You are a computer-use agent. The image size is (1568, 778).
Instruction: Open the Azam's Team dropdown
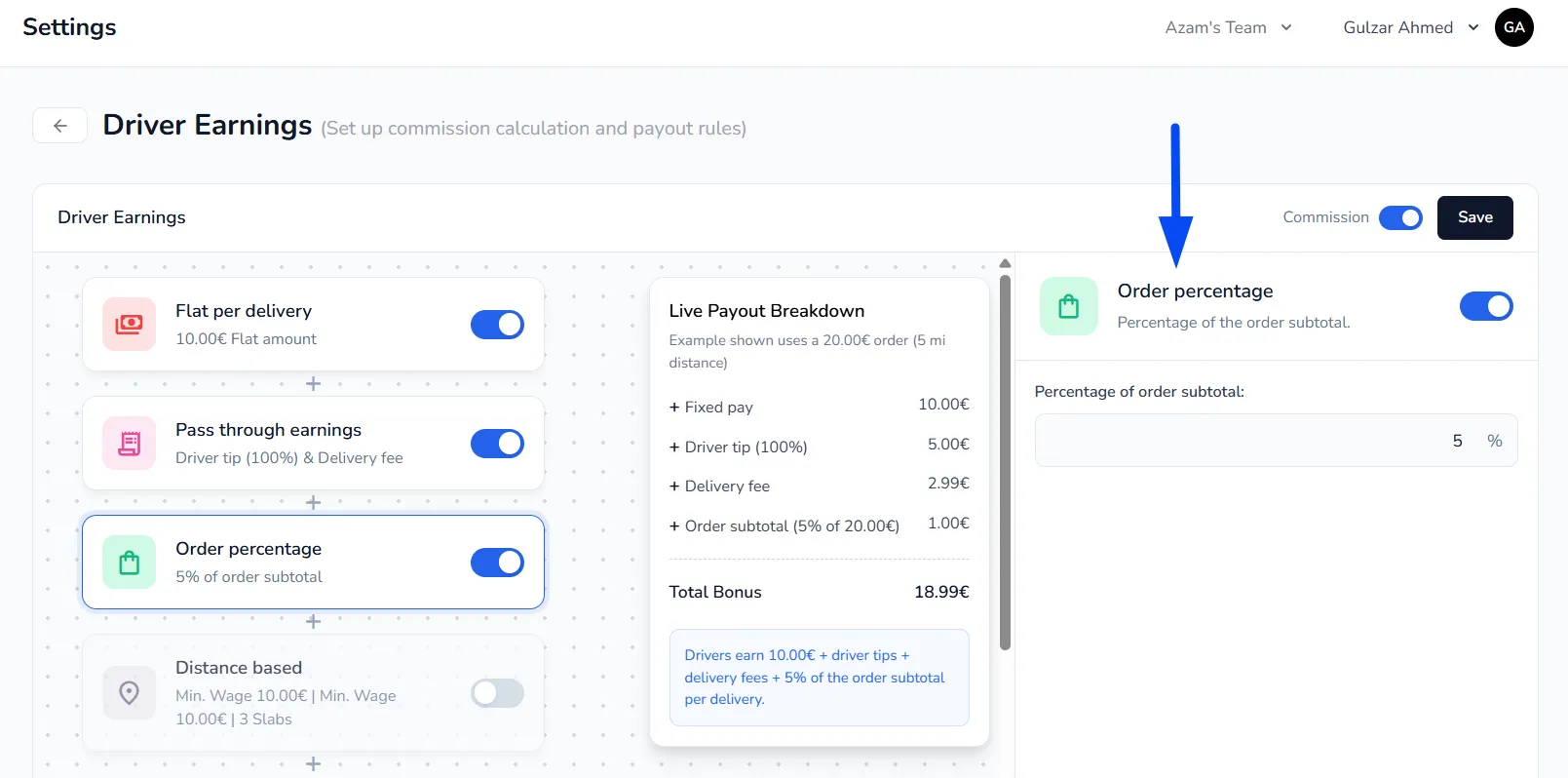click(1229, 27)
